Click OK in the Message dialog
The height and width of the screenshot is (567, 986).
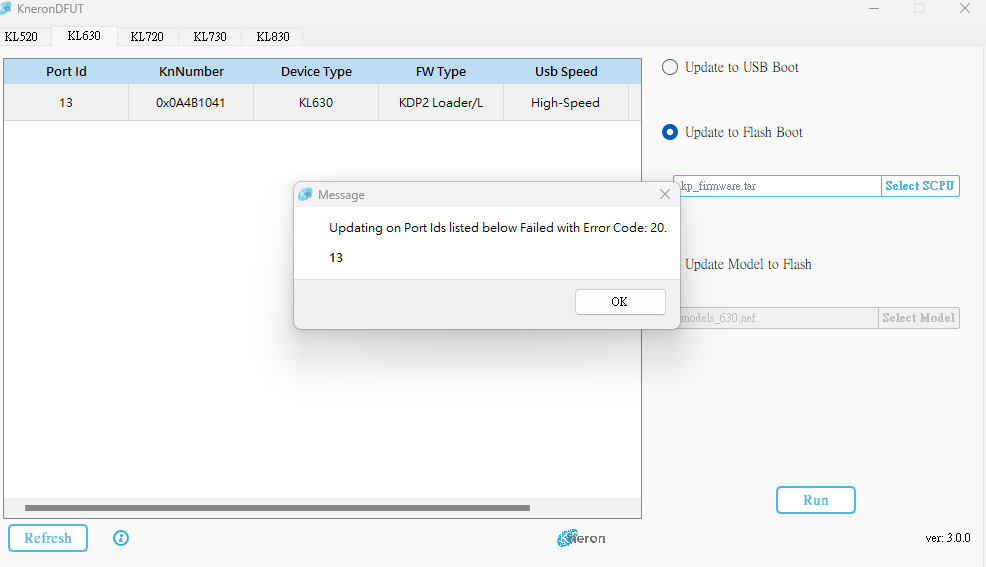(620, 302)
